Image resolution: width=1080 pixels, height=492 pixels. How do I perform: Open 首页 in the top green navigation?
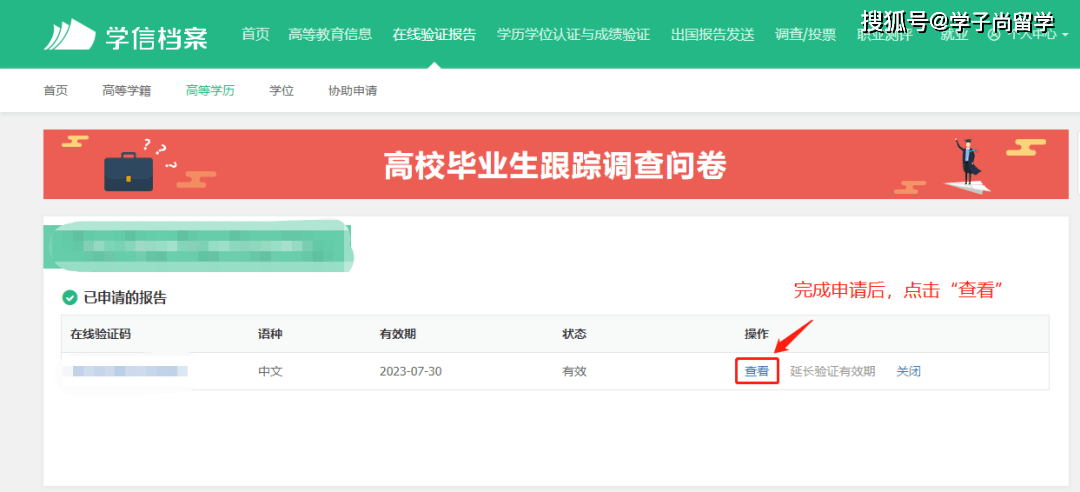pyautogui.click(x=255, y=35)
